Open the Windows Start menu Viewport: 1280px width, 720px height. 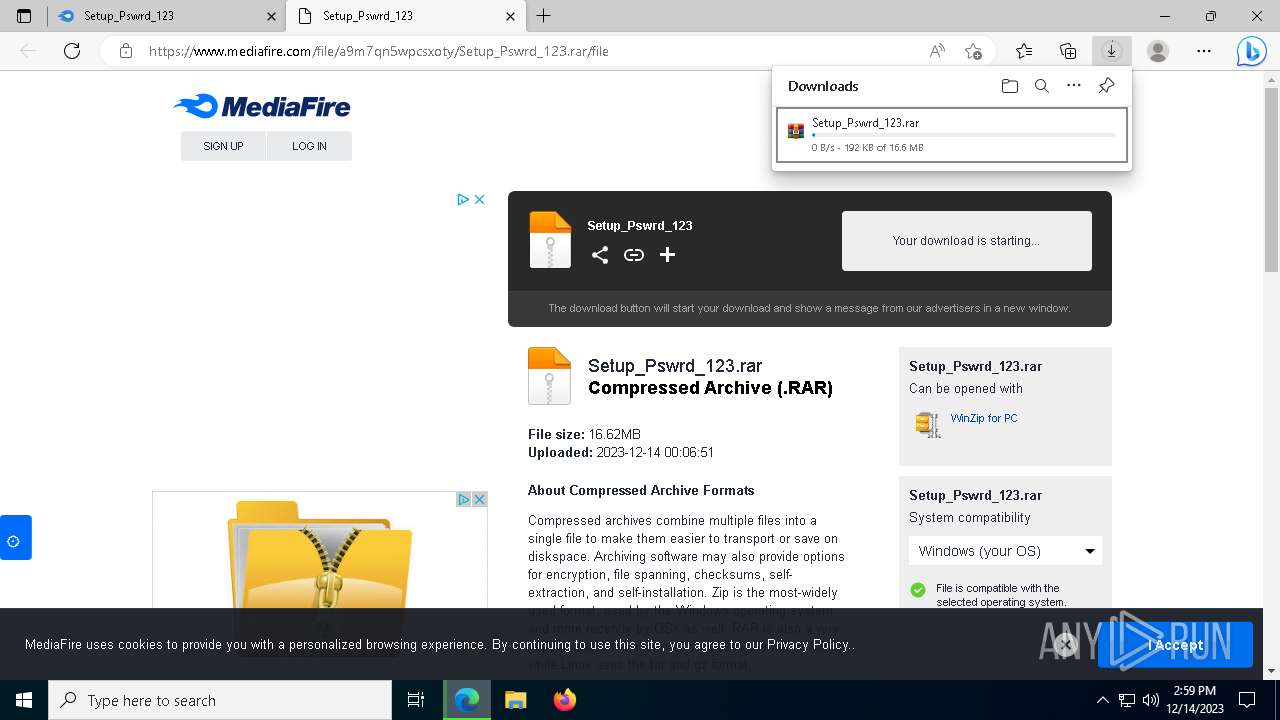24,700
